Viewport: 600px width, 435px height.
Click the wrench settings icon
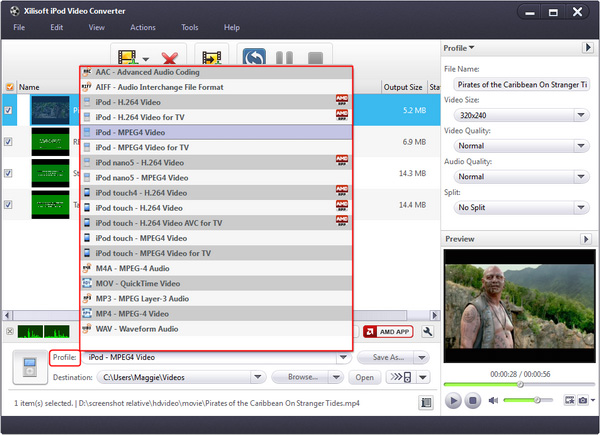pos(427,331)
